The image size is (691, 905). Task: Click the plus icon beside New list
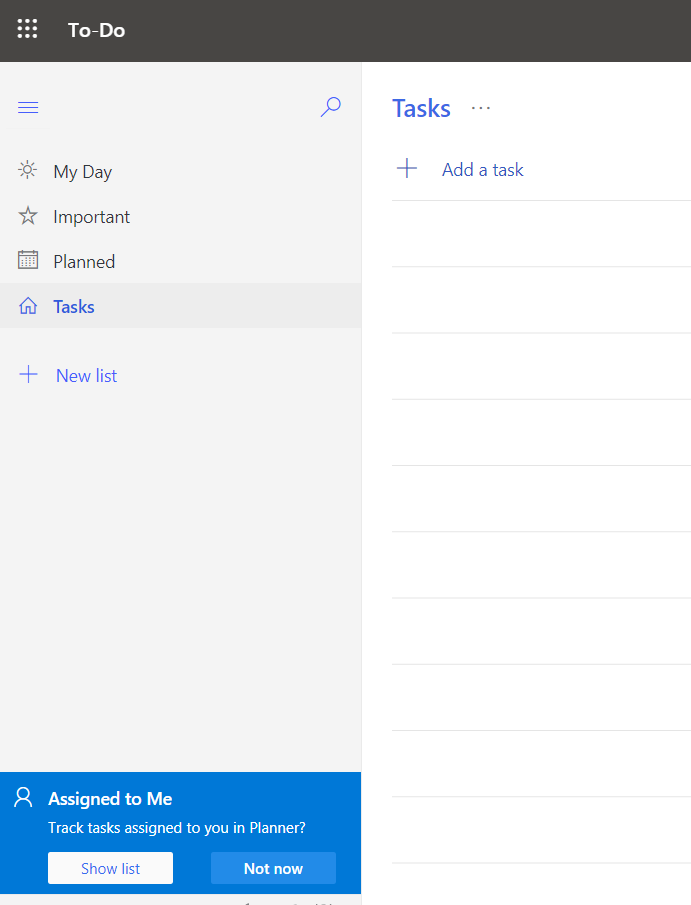tap(29, 375)
